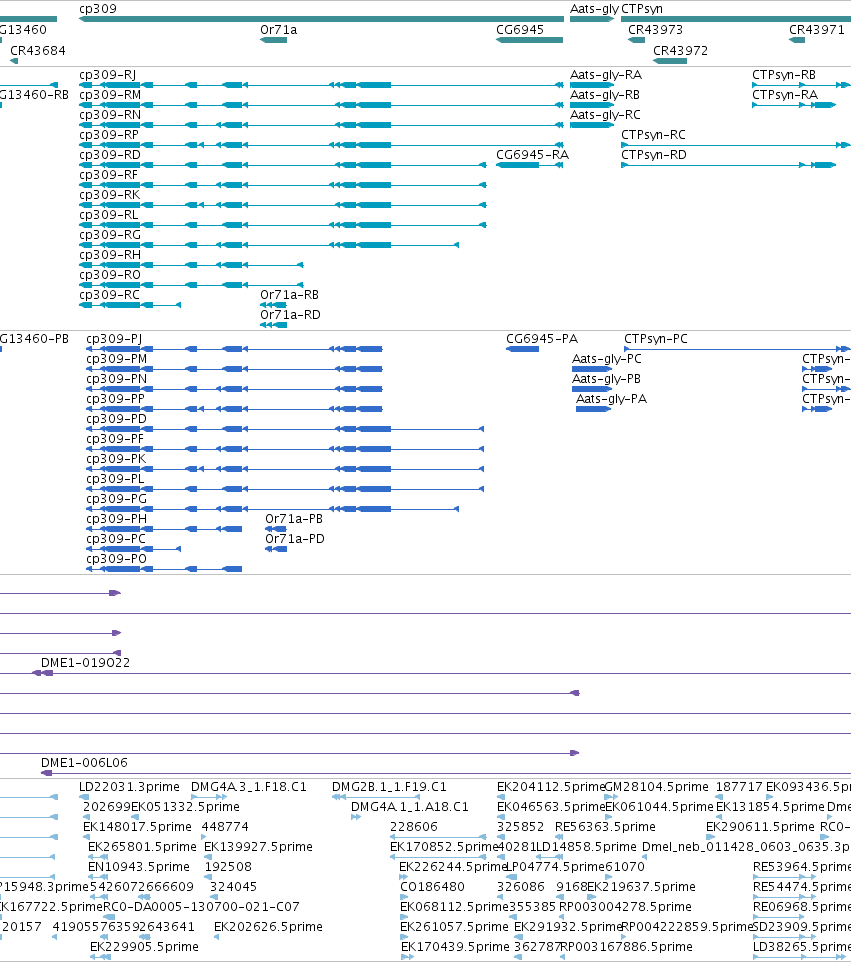
Task: Open the CG6945-RA transcript
Action: click(x=533, y=155)
